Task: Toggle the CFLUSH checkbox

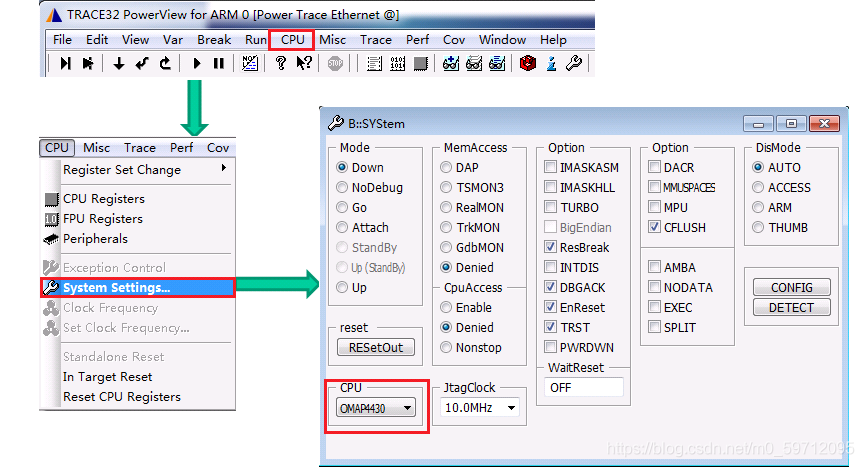Action: (654, 227)
